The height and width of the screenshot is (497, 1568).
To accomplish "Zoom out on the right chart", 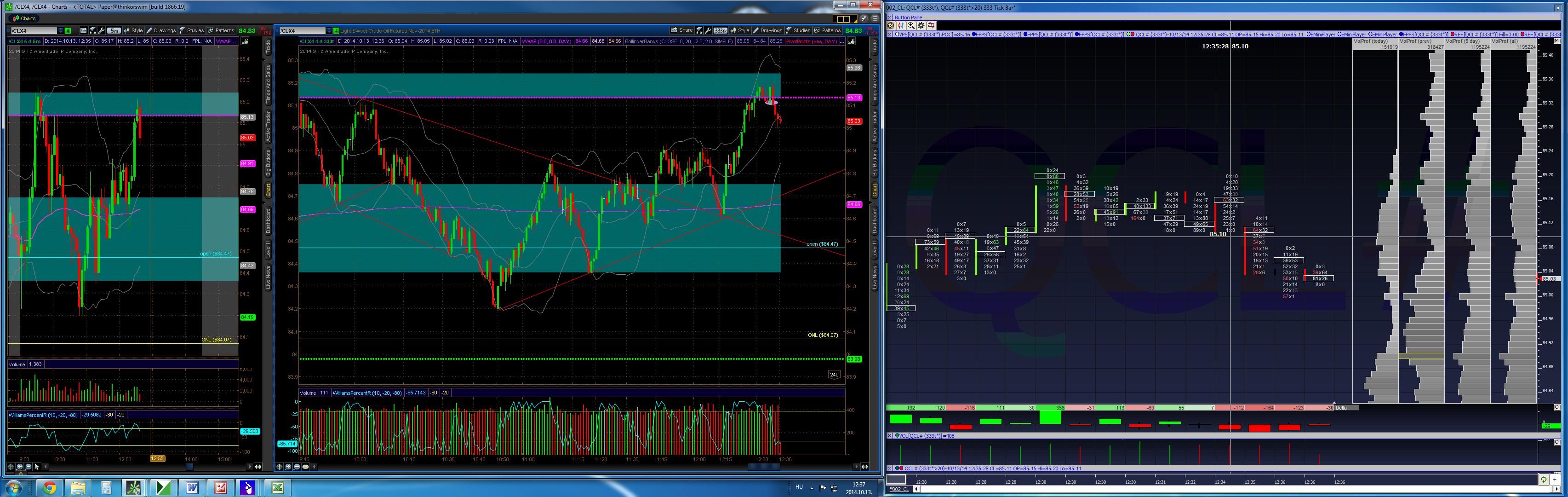I will 297,467.
